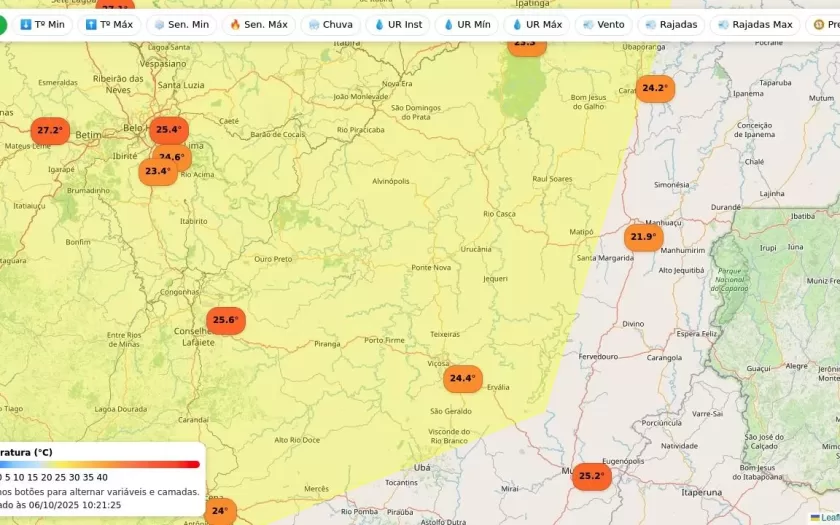Switch to UR Mín humidity layer

pos(466,25)
